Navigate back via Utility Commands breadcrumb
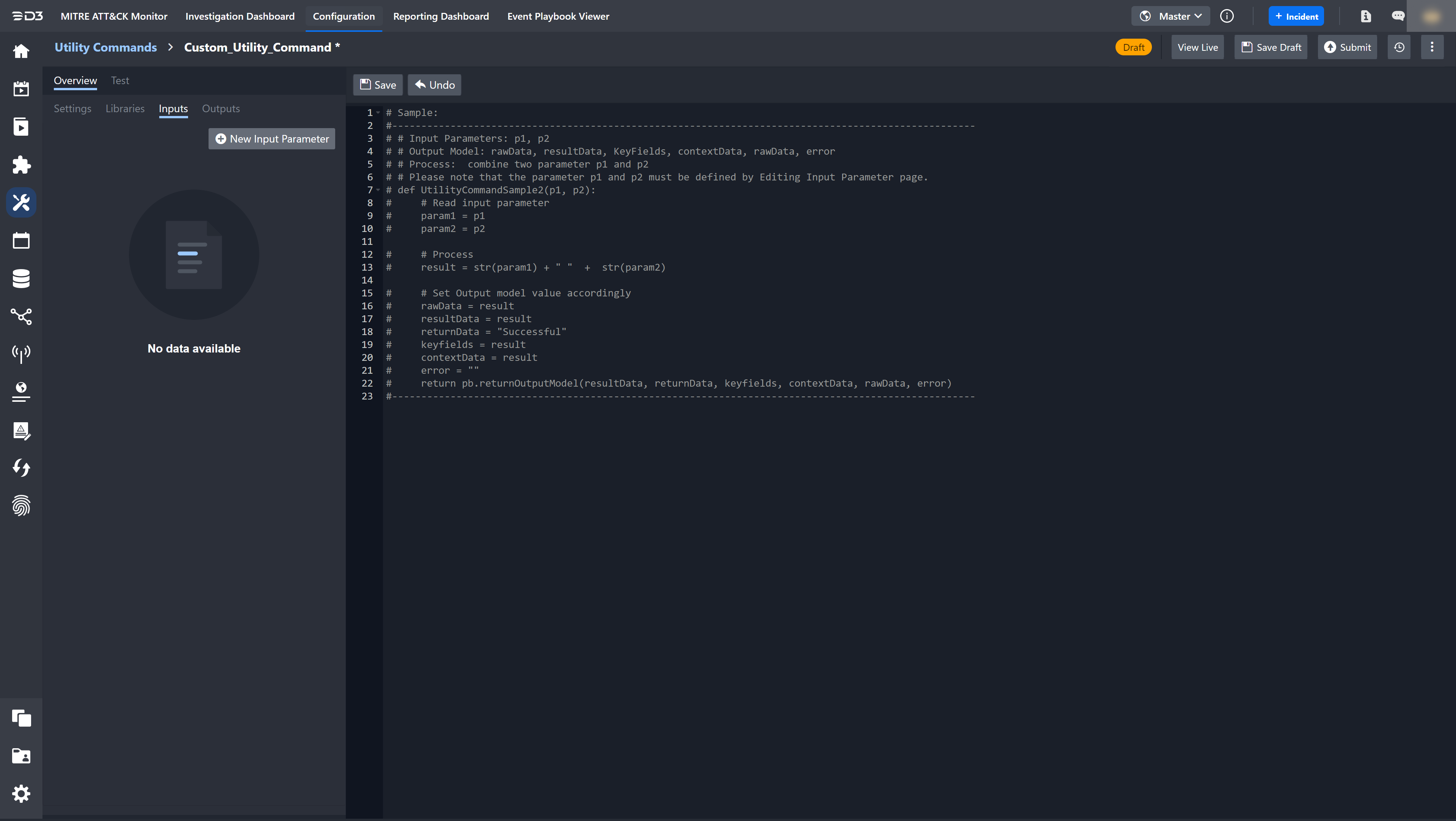Viewport: 1456px width, 821px height. (105, 47)
